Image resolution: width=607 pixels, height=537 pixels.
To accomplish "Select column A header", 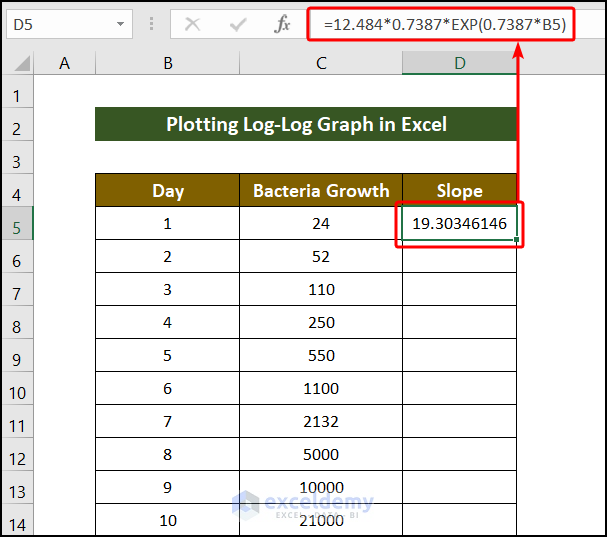I will [x=65, y=63].
